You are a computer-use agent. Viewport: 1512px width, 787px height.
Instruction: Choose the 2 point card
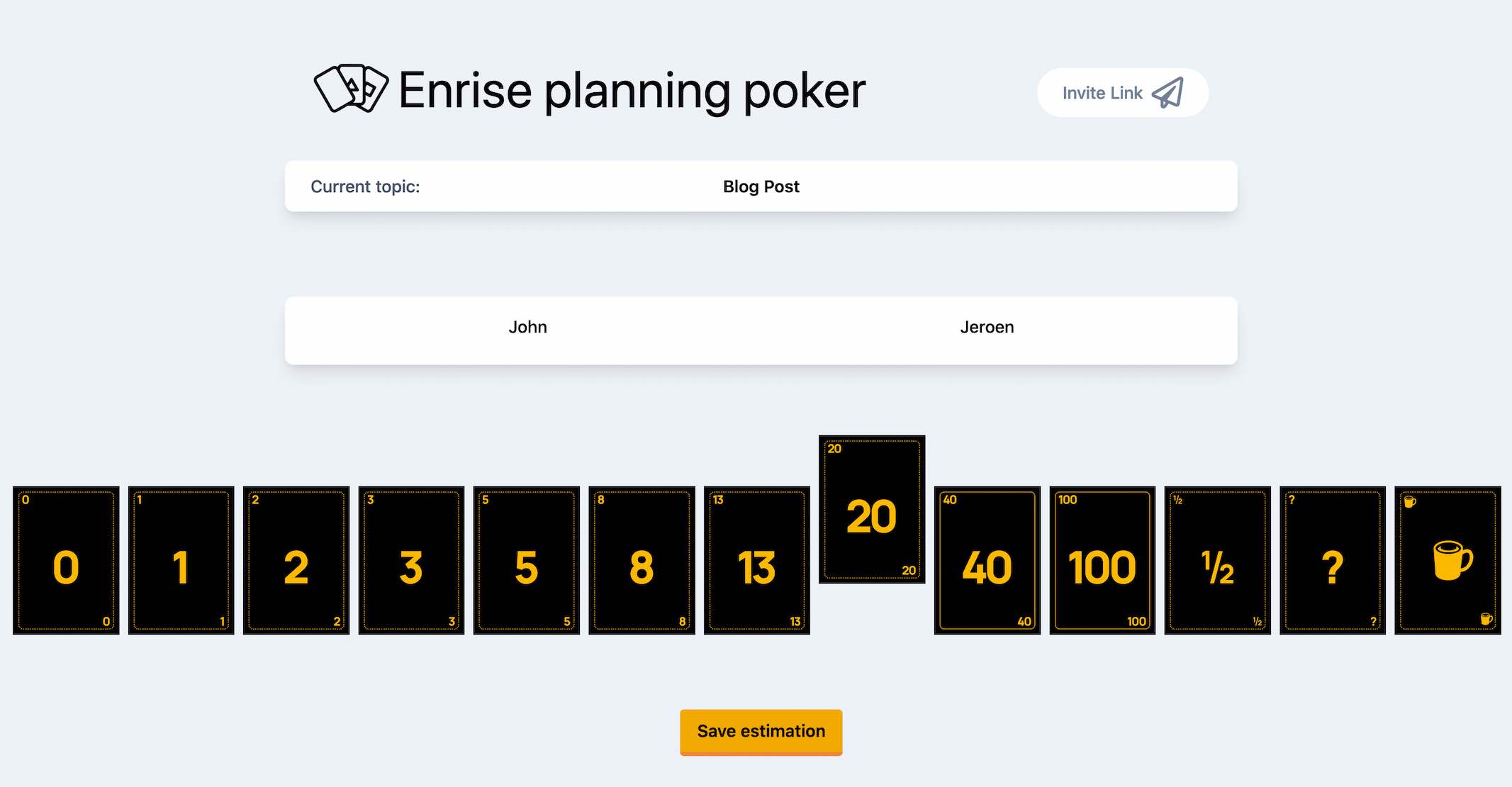pyautogui.click(x=296, y=560)
